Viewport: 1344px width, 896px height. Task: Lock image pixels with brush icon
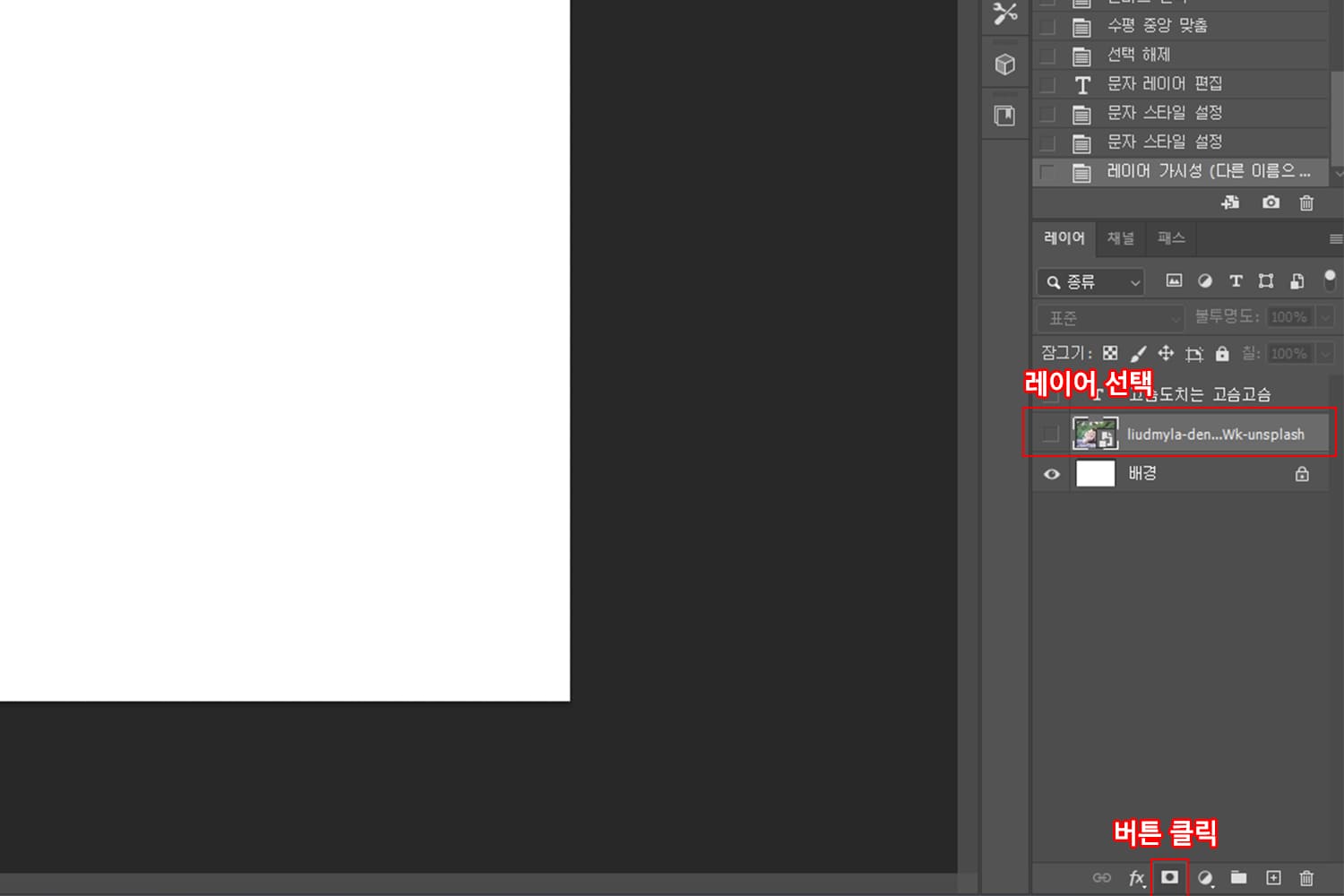click(1138, 353)
